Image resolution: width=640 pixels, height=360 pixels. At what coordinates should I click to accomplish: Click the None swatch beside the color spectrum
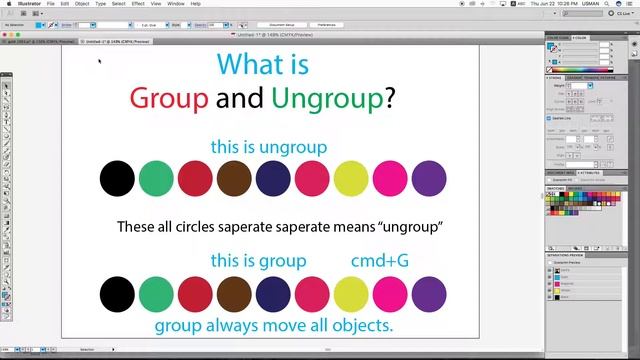[x=549, y=70]
